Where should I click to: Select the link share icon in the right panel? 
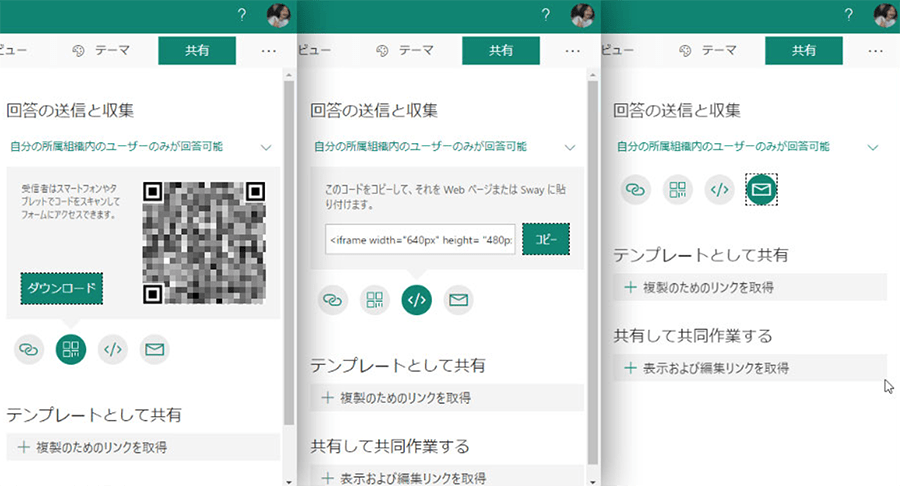tap(635, 190)
